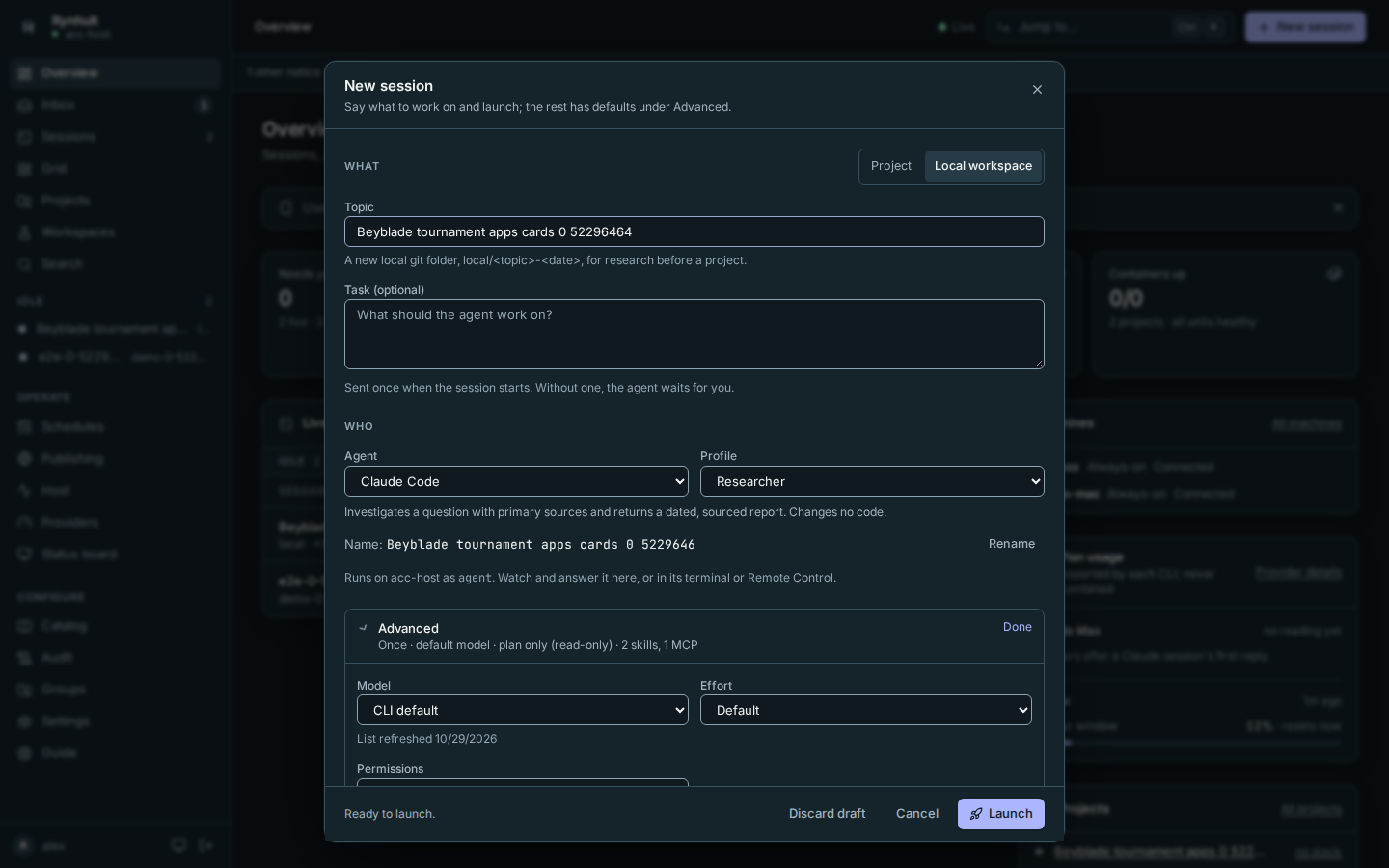Click the Jump to search box in header

(1109, 27)
